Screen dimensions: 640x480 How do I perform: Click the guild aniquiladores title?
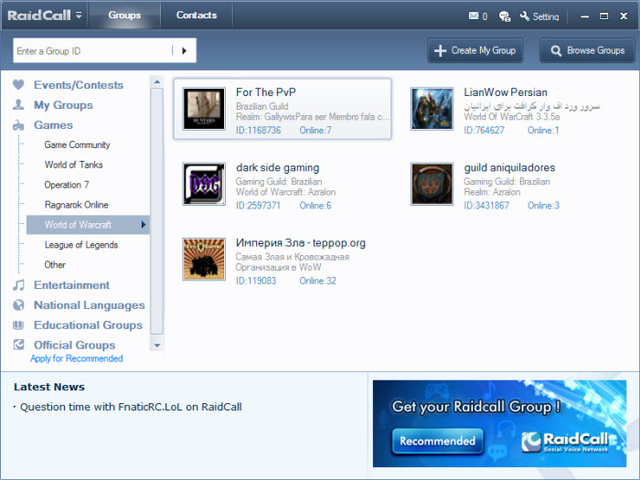point(509,168)
